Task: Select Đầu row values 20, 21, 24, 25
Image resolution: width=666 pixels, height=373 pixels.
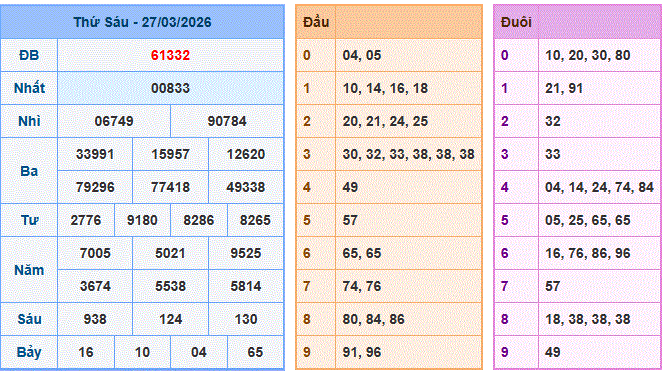Action: point(385,122)
